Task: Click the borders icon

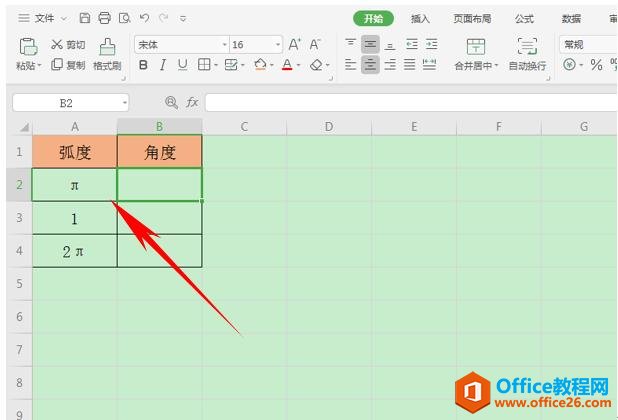Action: [204, 65]
